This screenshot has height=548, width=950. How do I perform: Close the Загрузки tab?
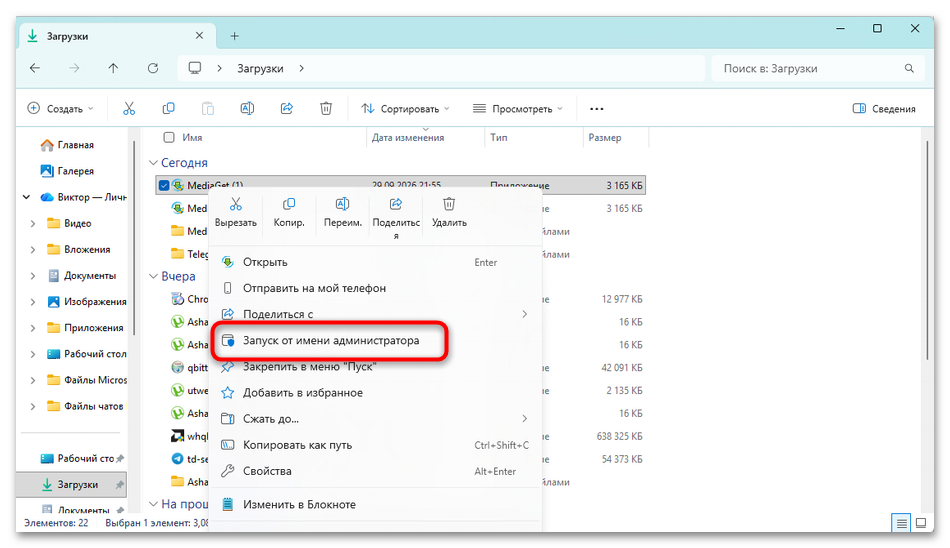coord(199,36)
